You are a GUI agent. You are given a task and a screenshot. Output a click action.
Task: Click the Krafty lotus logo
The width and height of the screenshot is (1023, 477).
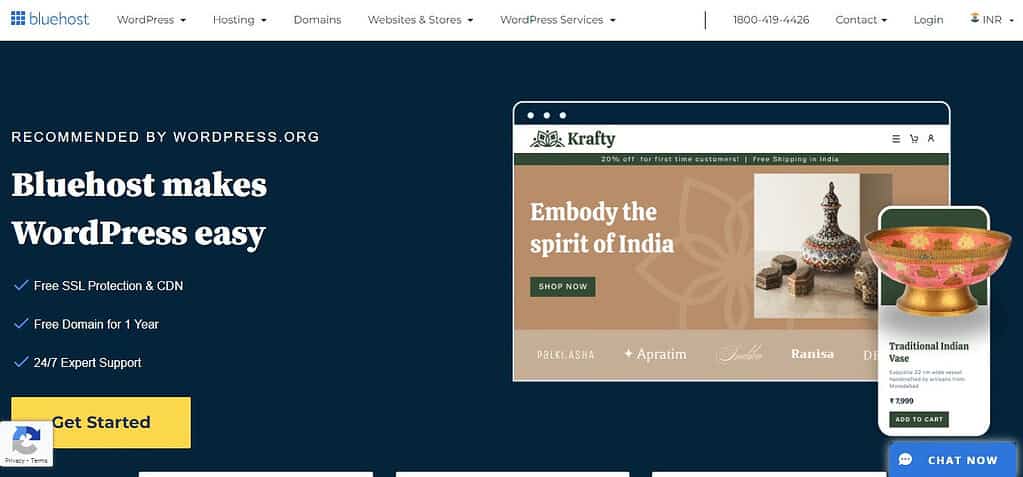pyautogui.click(x=547, y=138)
